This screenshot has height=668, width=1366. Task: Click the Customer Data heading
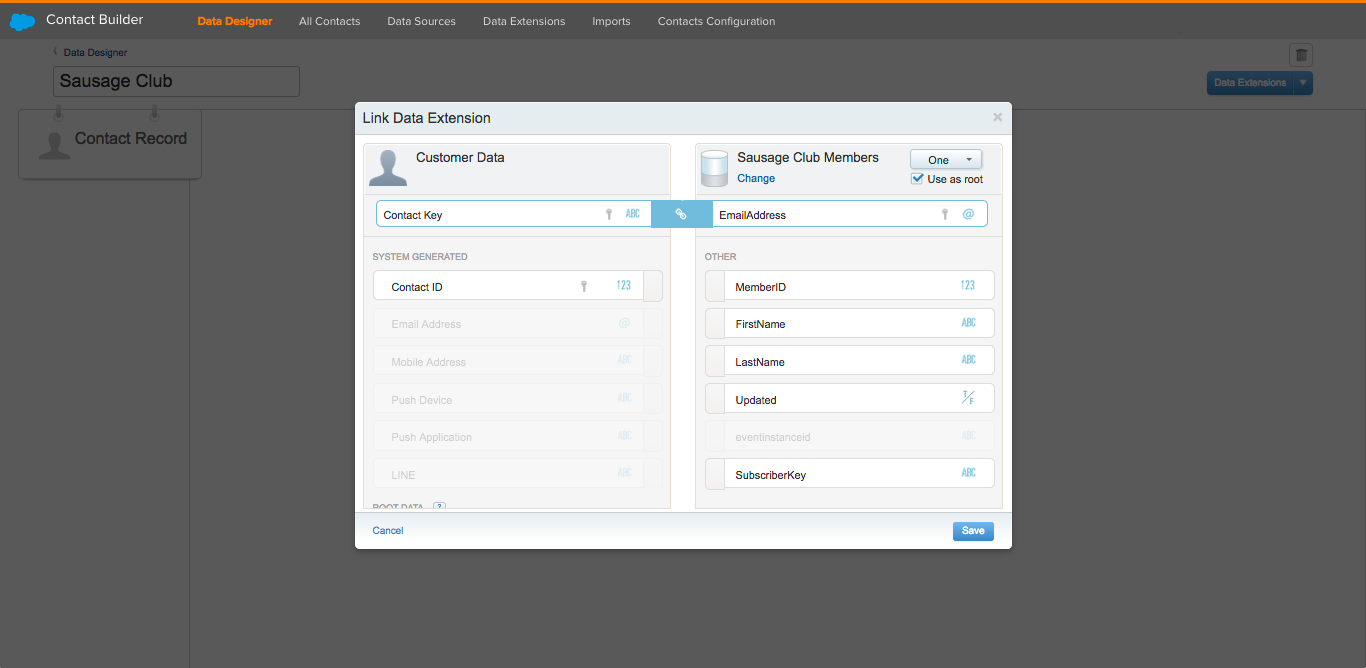pyautogui.click(x=460, y=157)
